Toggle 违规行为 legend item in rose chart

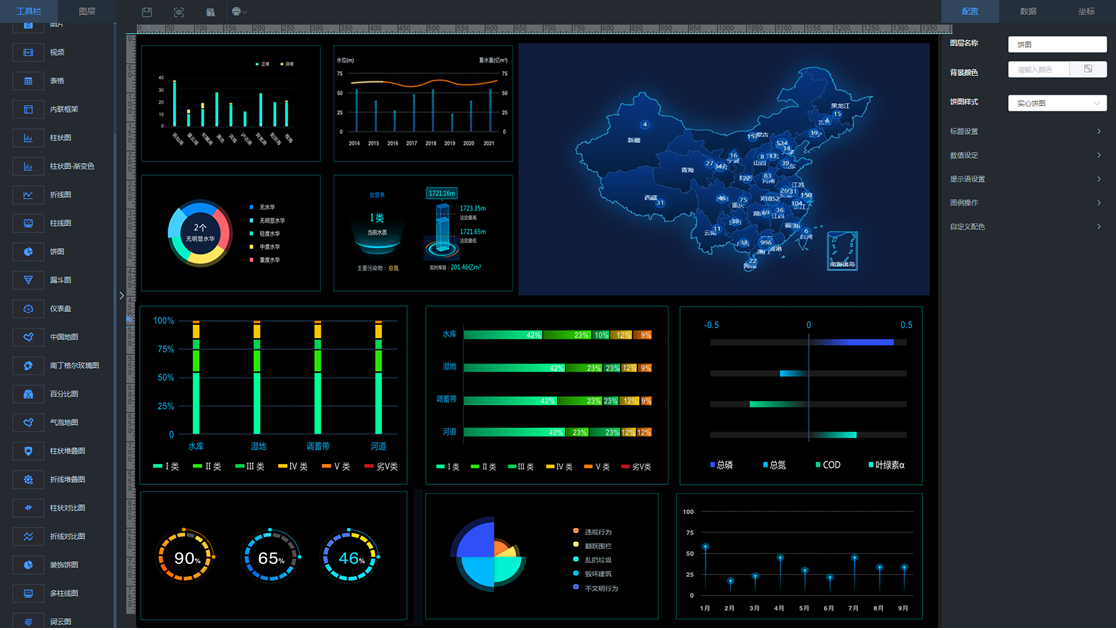click(596, 532)
